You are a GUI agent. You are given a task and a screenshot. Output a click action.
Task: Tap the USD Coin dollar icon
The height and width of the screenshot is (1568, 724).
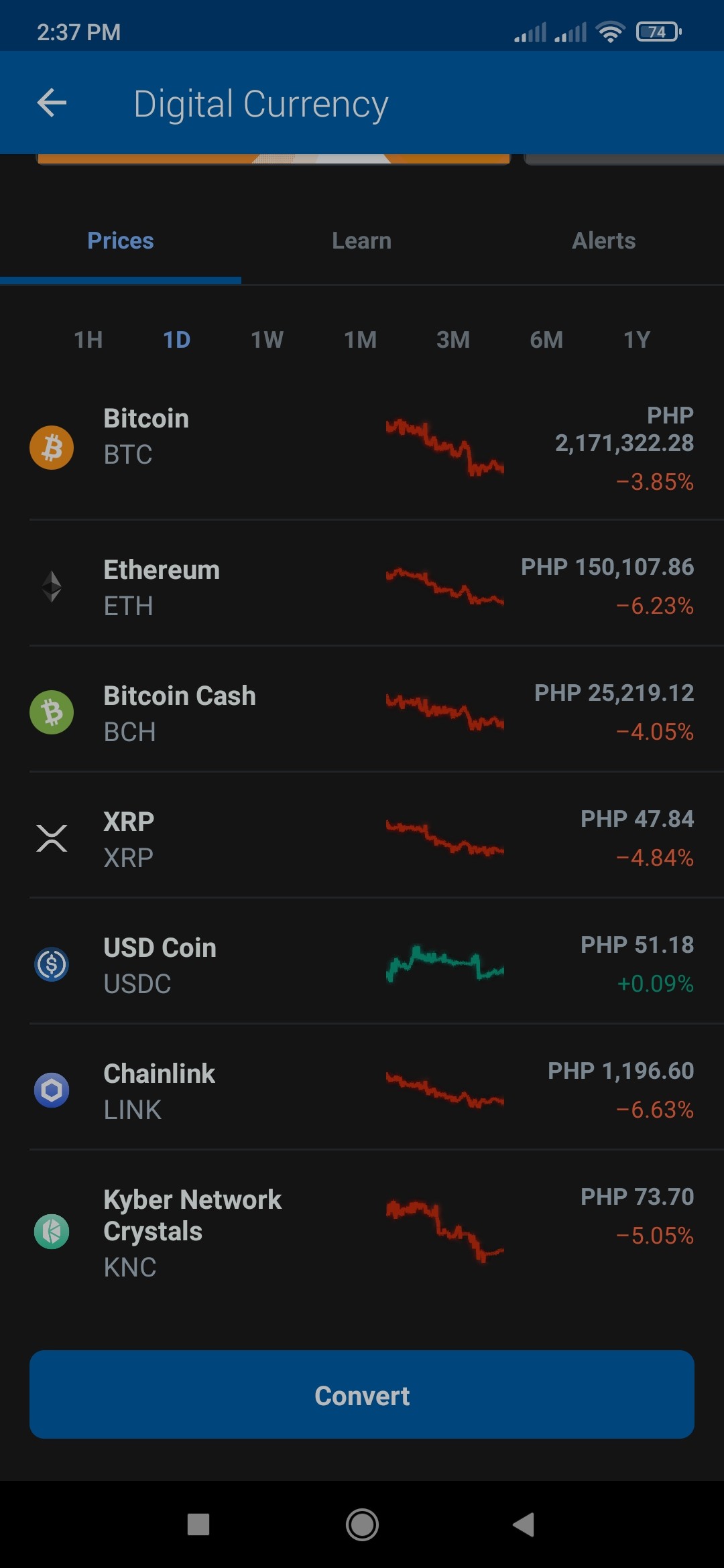click(52, 964)
